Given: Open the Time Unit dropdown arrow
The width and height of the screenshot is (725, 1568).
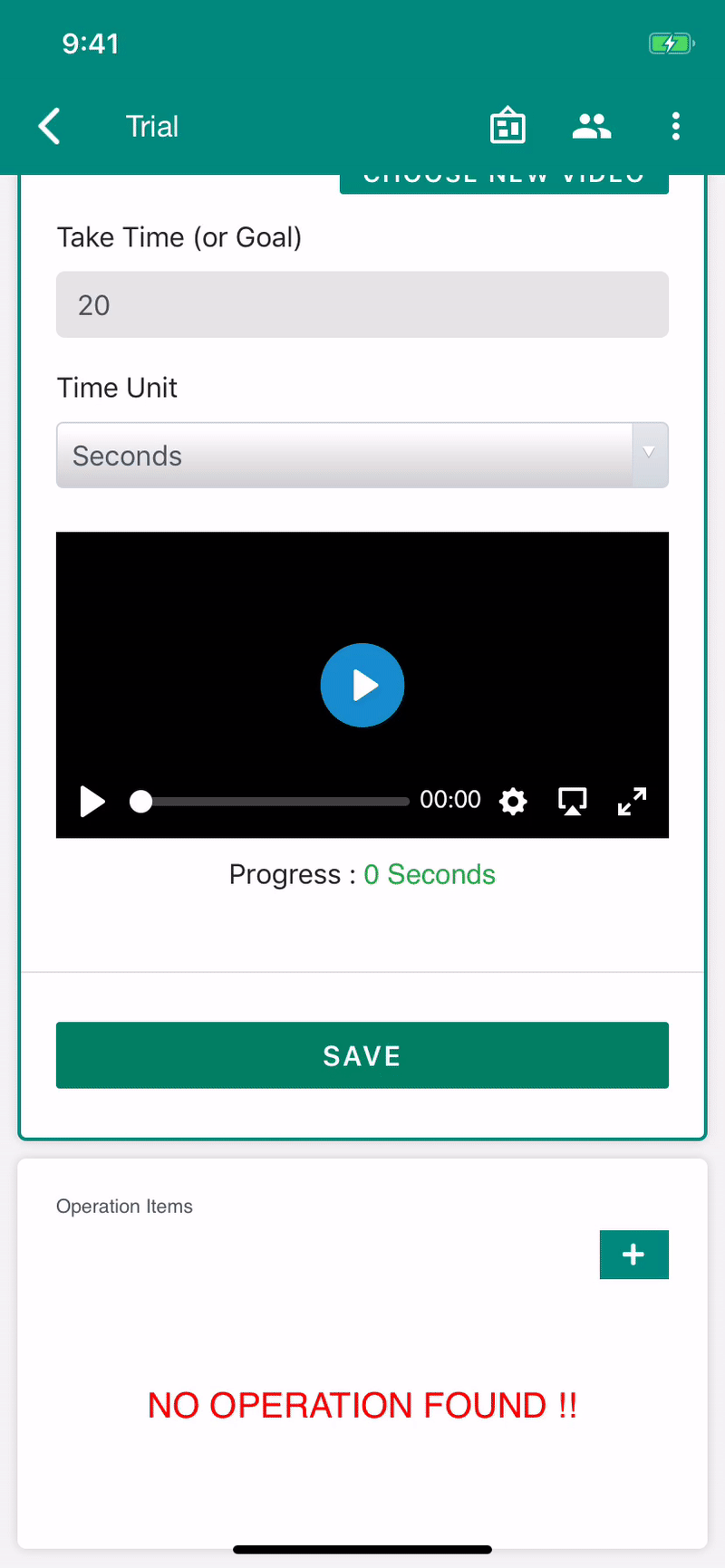Looking at the screenshot, I should (649, 453).
